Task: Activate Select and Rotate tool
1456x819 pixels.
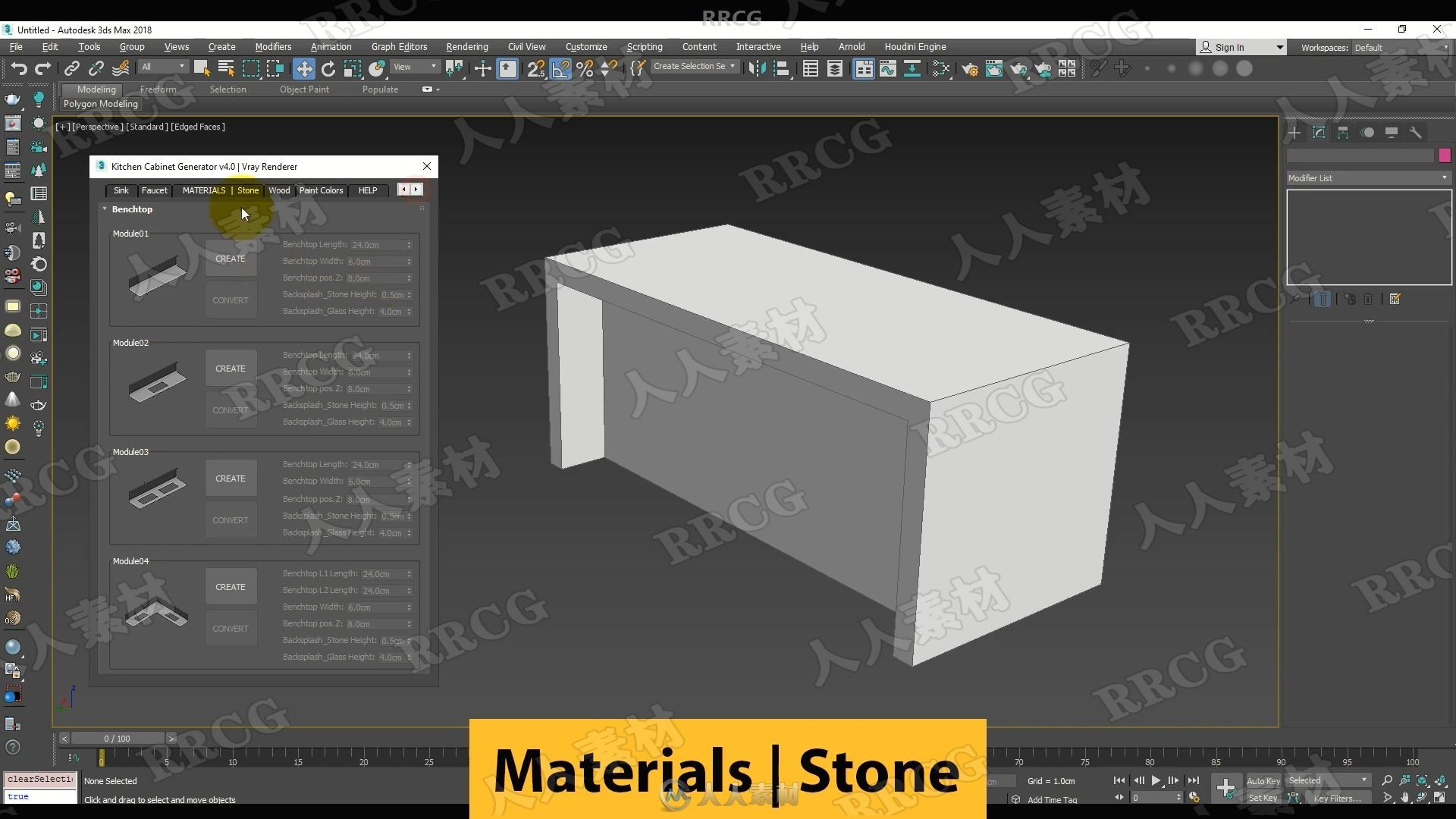Action: pos(328,69)
